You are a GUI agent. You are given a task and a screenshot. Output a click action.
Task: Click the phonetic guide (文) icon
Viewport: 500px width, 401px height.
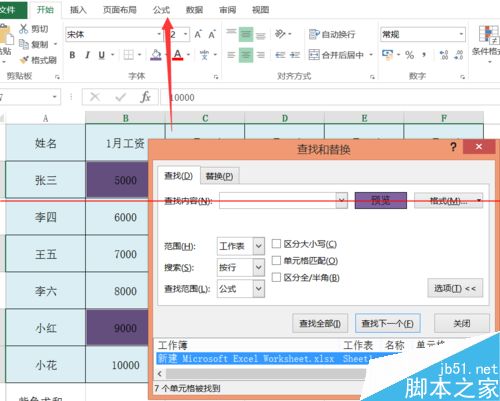point(204,55)
